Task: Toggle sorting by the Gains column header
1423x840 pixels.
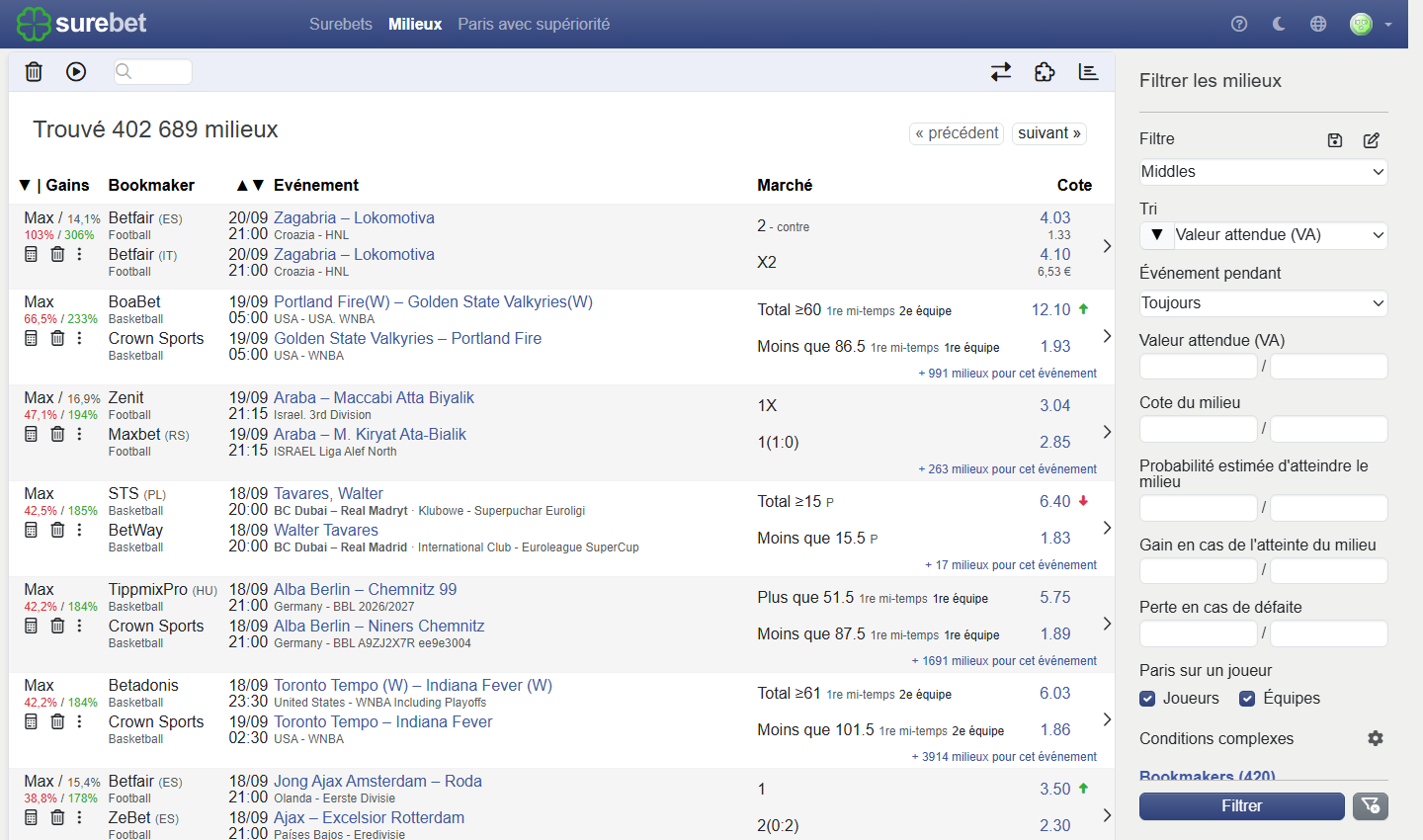Action: [x=54, y=185]
